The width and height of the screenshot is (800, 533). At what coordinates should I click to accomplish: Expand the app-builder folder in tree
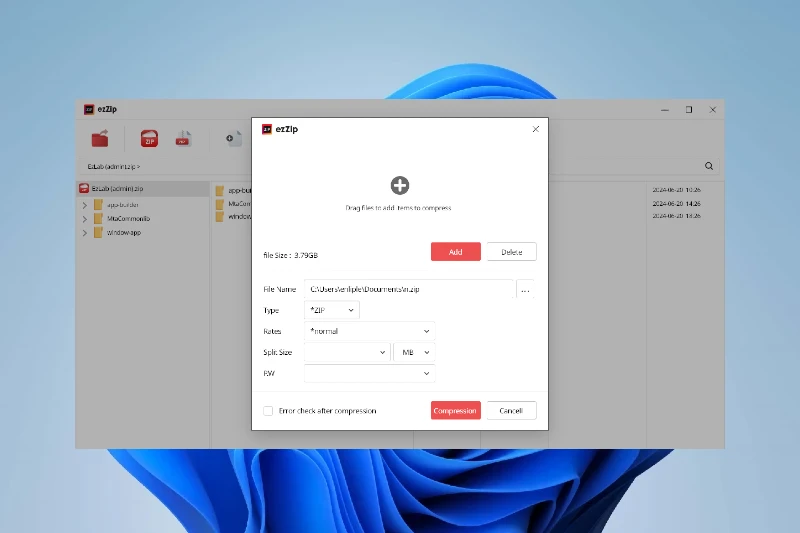coord(85,204)
